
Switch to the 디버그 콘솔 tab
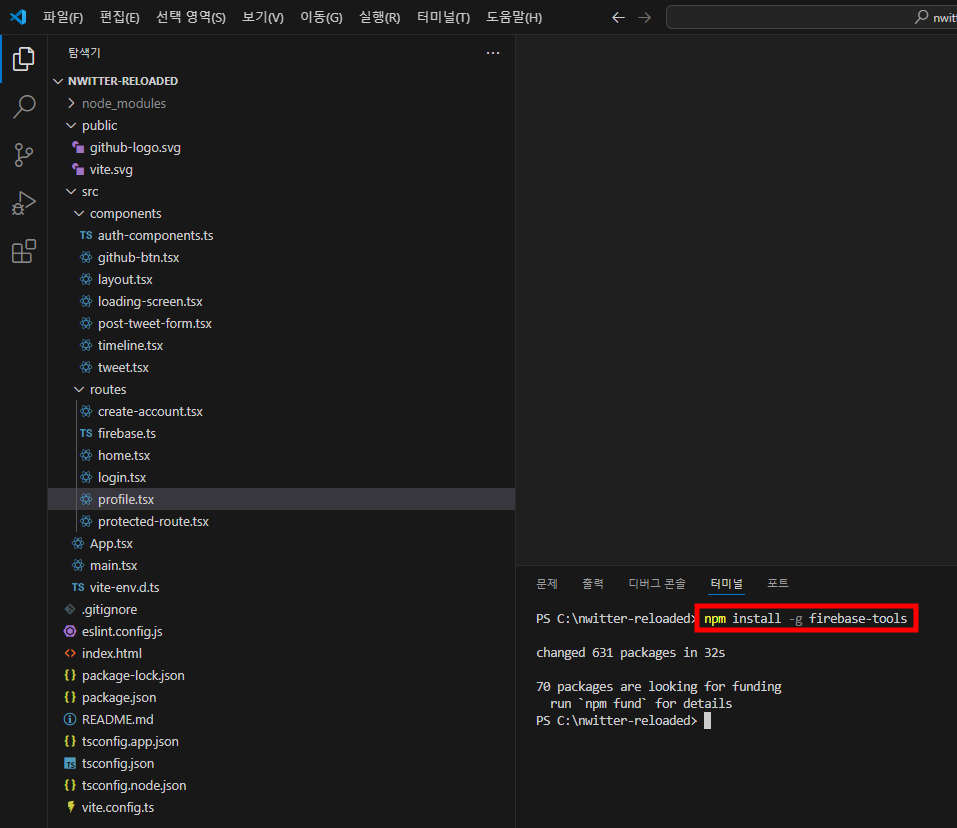(657, 584)
